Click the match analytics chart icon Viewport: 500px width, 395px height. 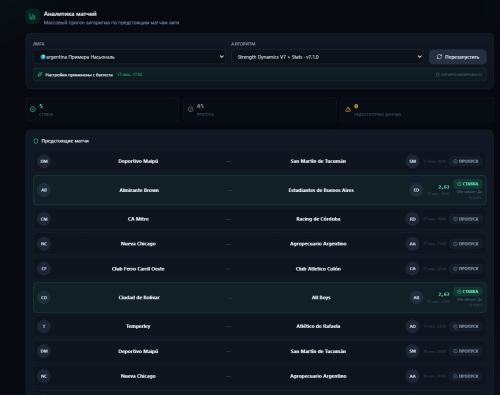click(x=32, y=16)
